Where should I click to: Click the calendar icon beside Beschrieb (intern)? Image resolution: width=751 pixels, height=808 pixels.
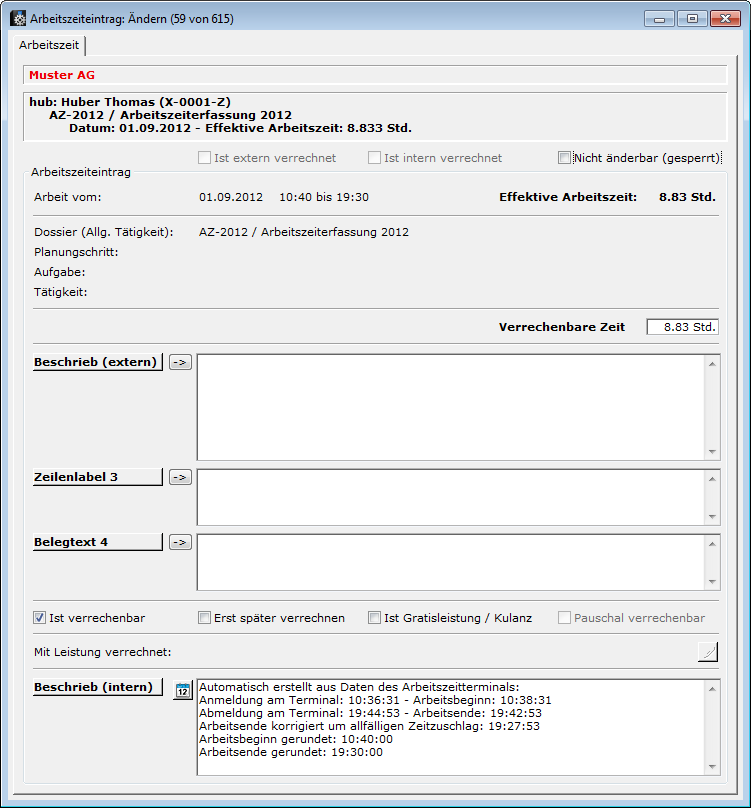[182, 690]
